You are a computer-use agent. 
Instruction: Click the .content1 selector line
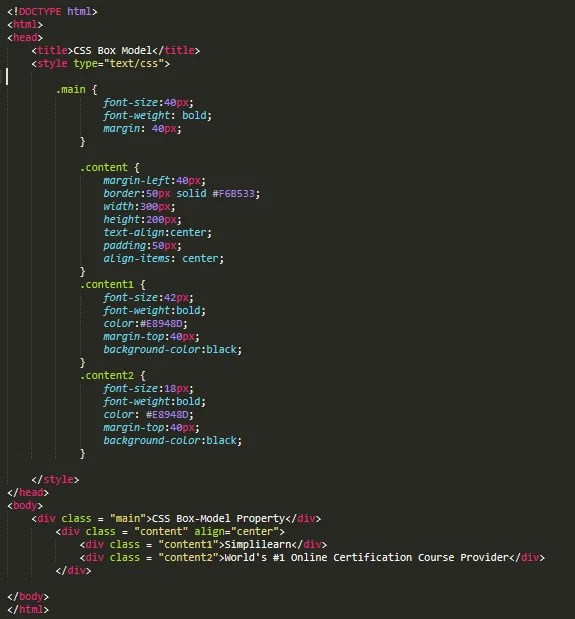pyautogui.click(x=113, y=284)
